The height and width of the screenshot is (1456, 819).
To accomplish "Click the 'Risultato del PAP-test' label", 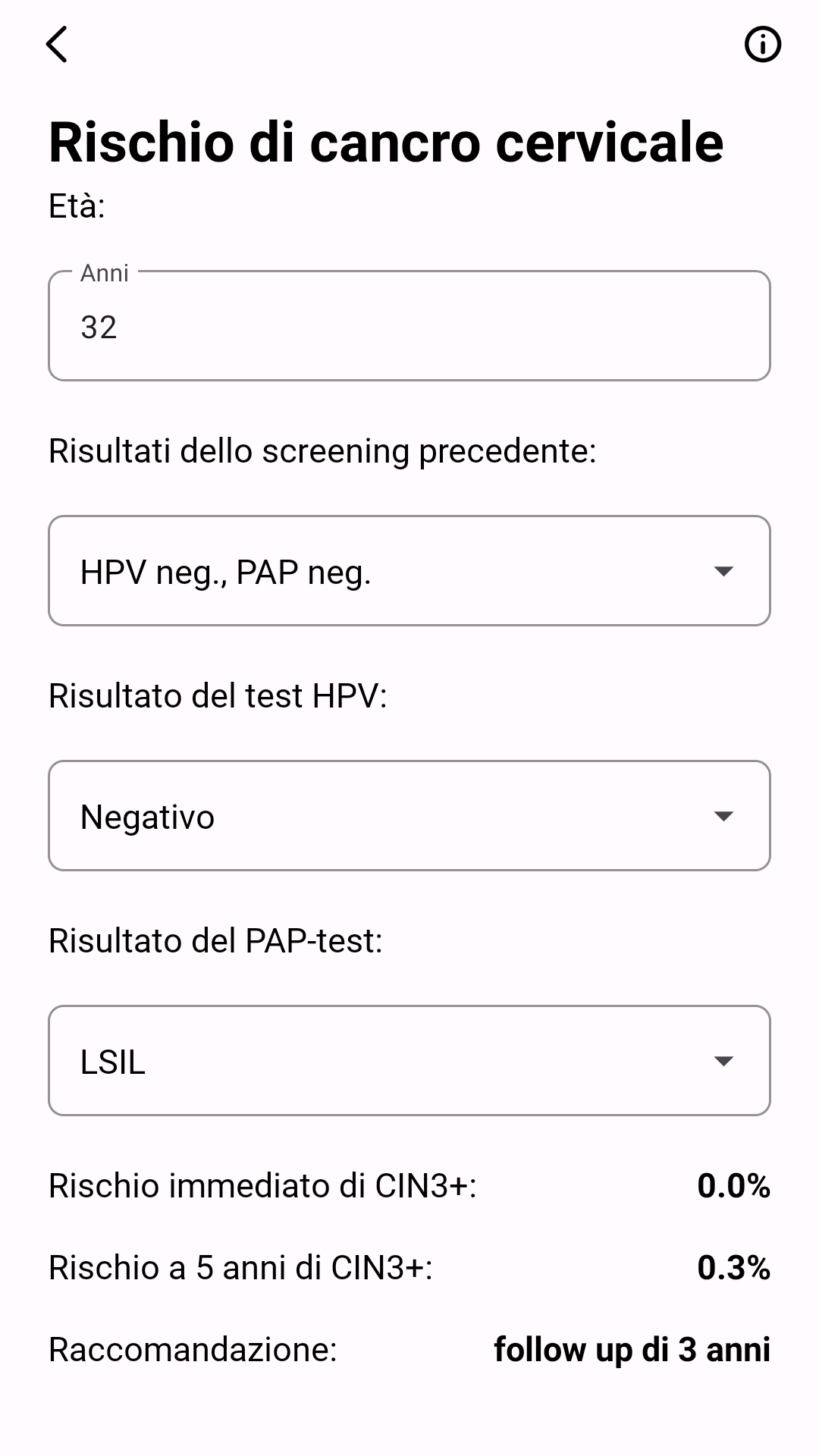I will [215, 941].
